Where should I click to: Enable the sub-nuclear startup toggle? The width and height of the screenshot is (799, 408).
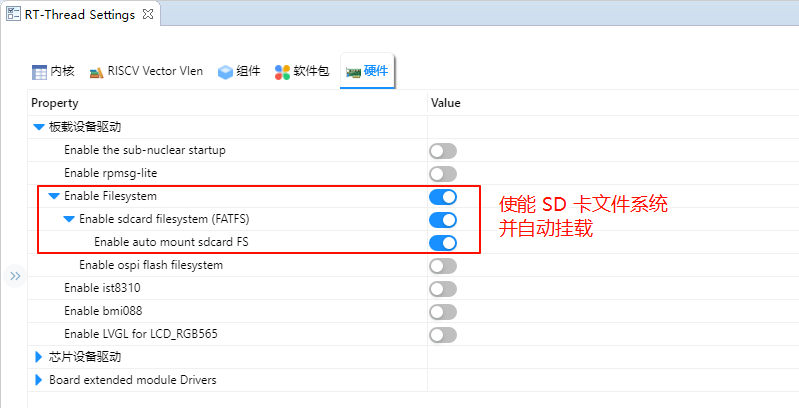pos(443,151)
